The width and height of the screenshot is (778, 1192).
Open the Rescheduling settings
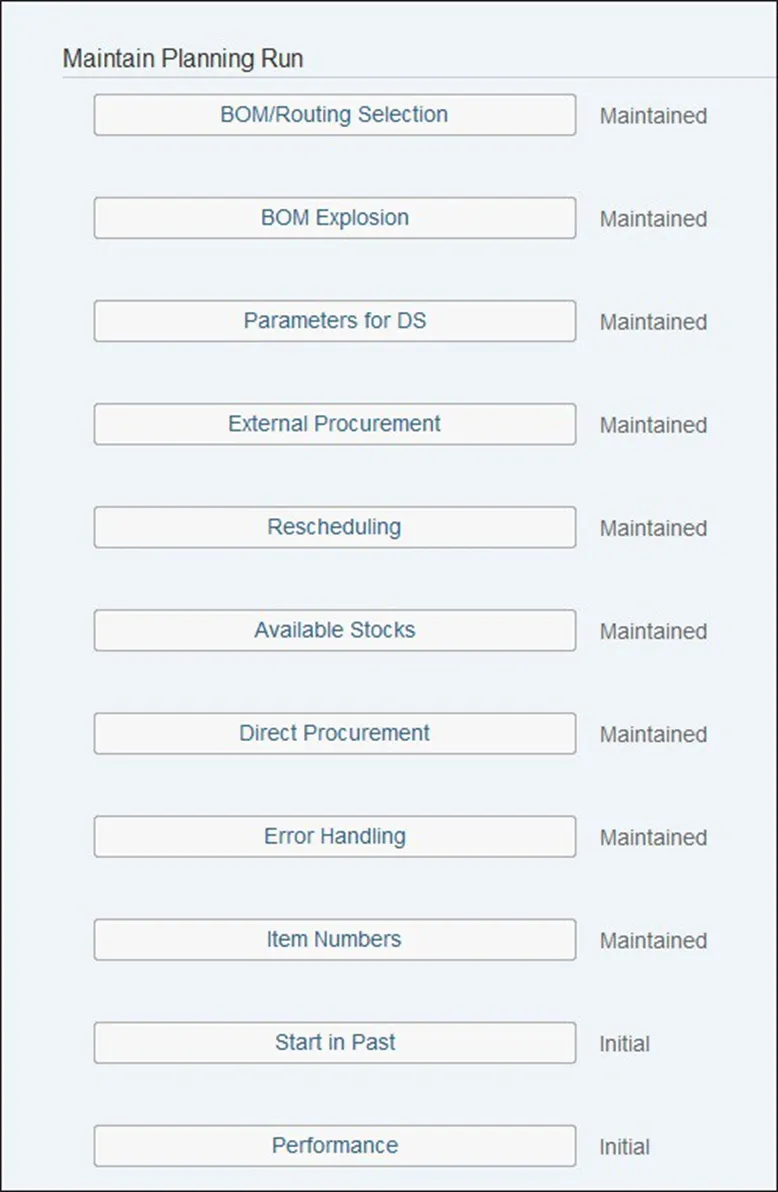coord(334,527)
